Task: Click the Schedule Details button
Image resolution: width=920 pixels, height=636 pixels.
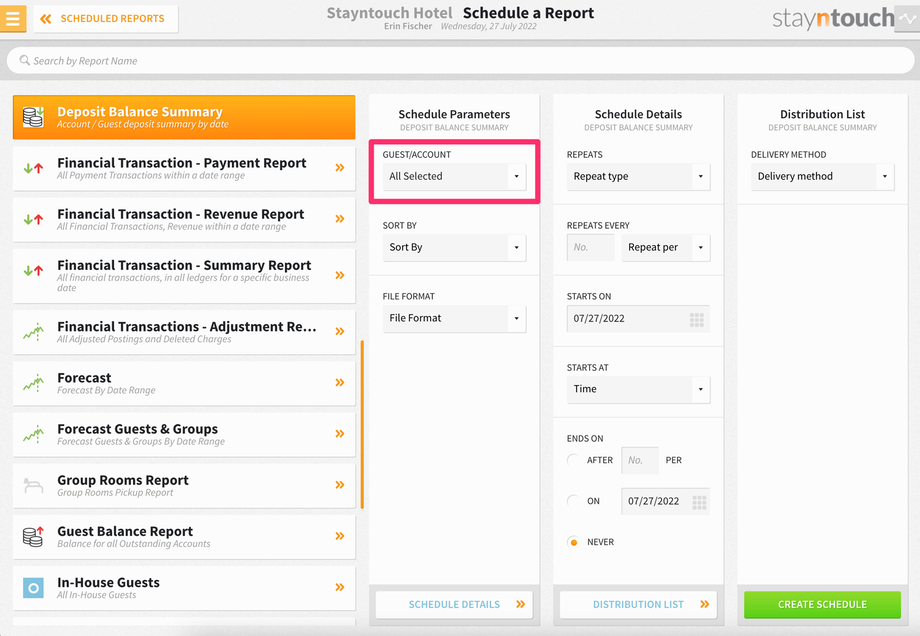Action: tap(454, 604)
